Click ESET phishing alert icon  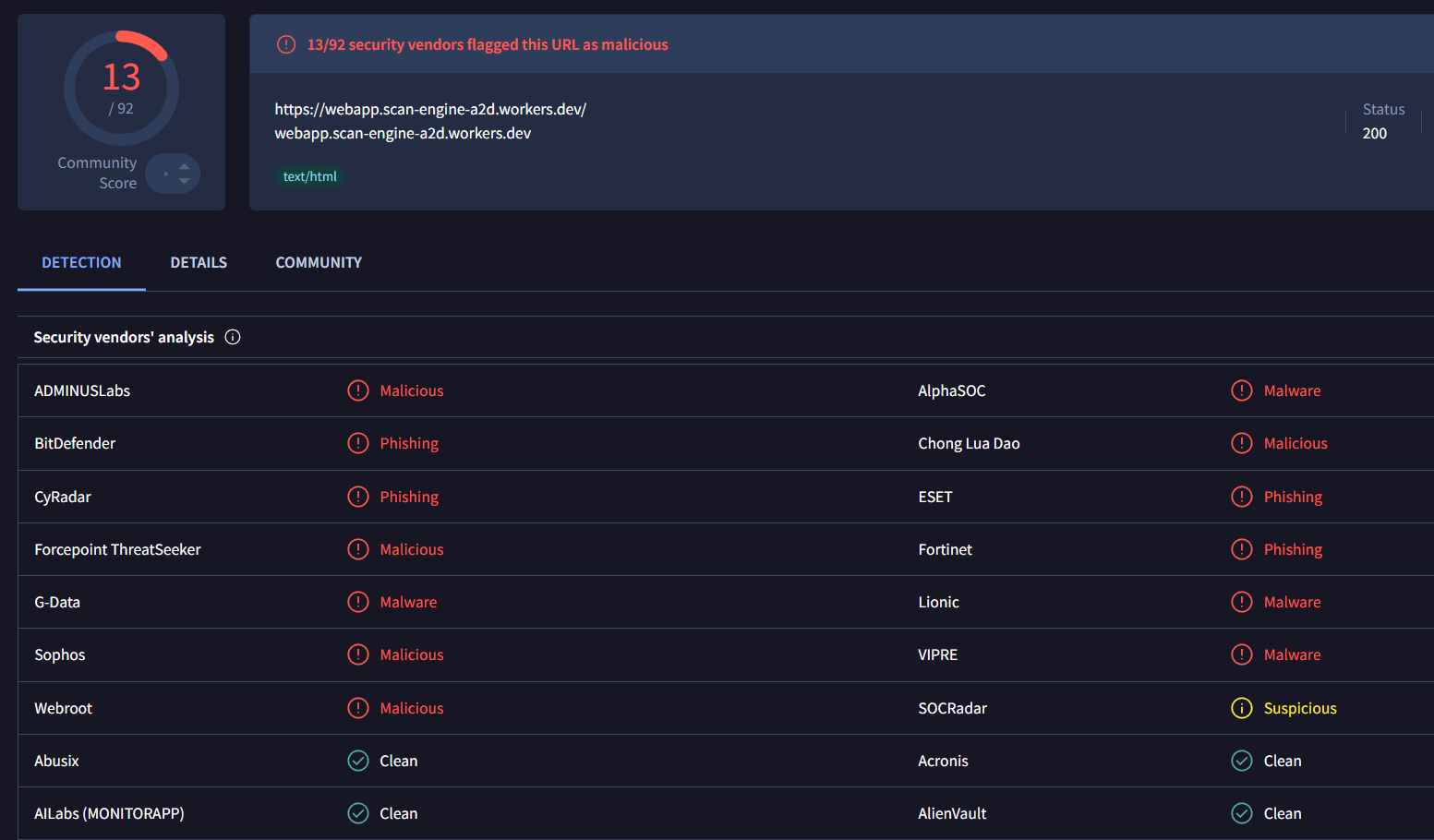tap(1242, 497)
